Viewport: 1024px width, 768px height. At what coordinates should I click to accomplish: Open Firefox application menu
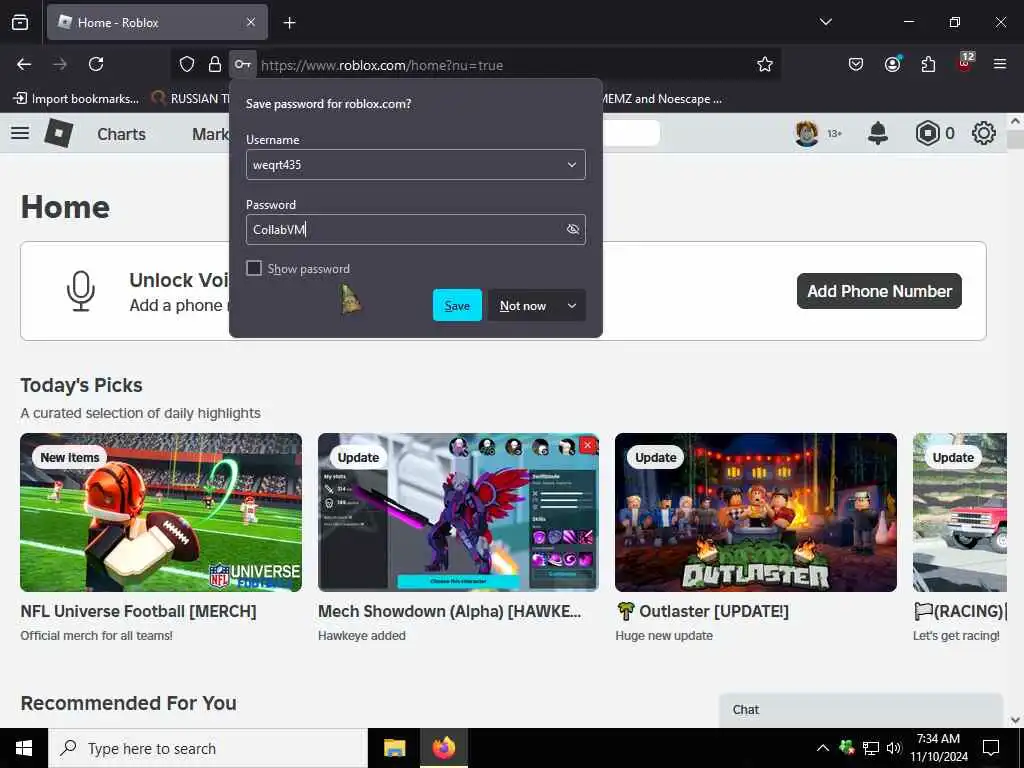click(1000, 64)
